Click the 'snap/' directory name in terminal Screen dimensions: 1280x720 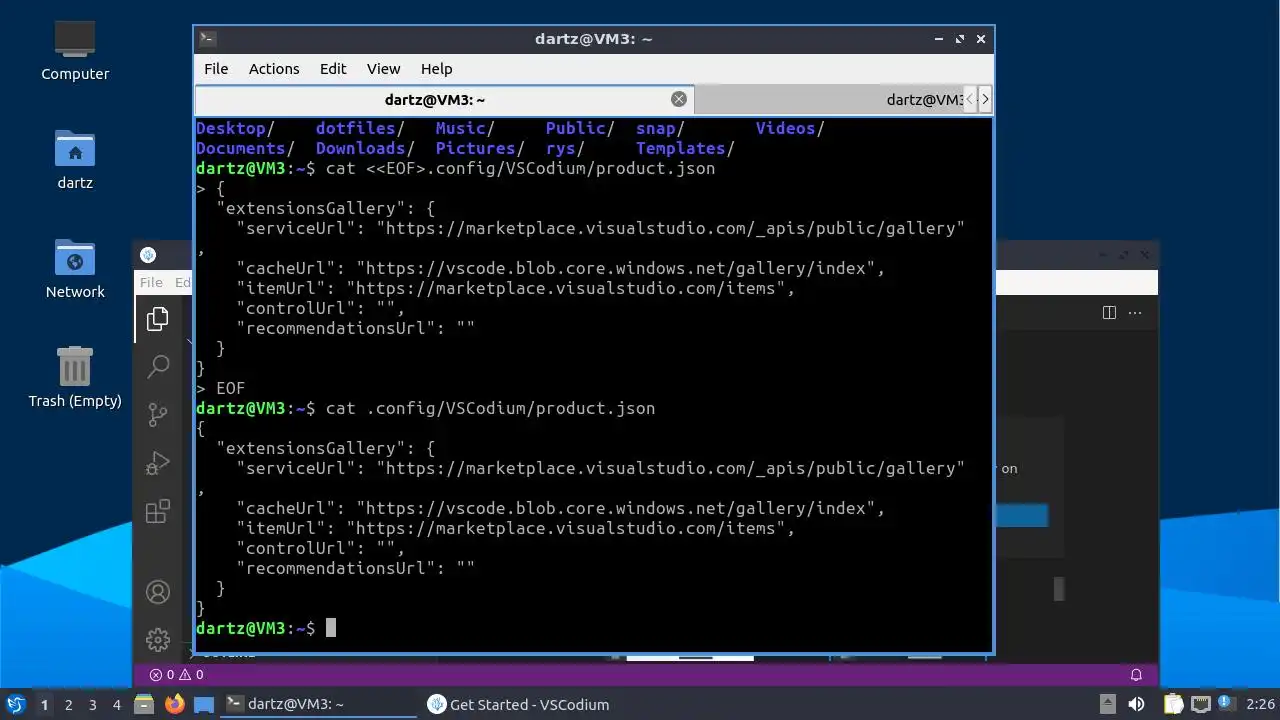[x=660, y=128]
